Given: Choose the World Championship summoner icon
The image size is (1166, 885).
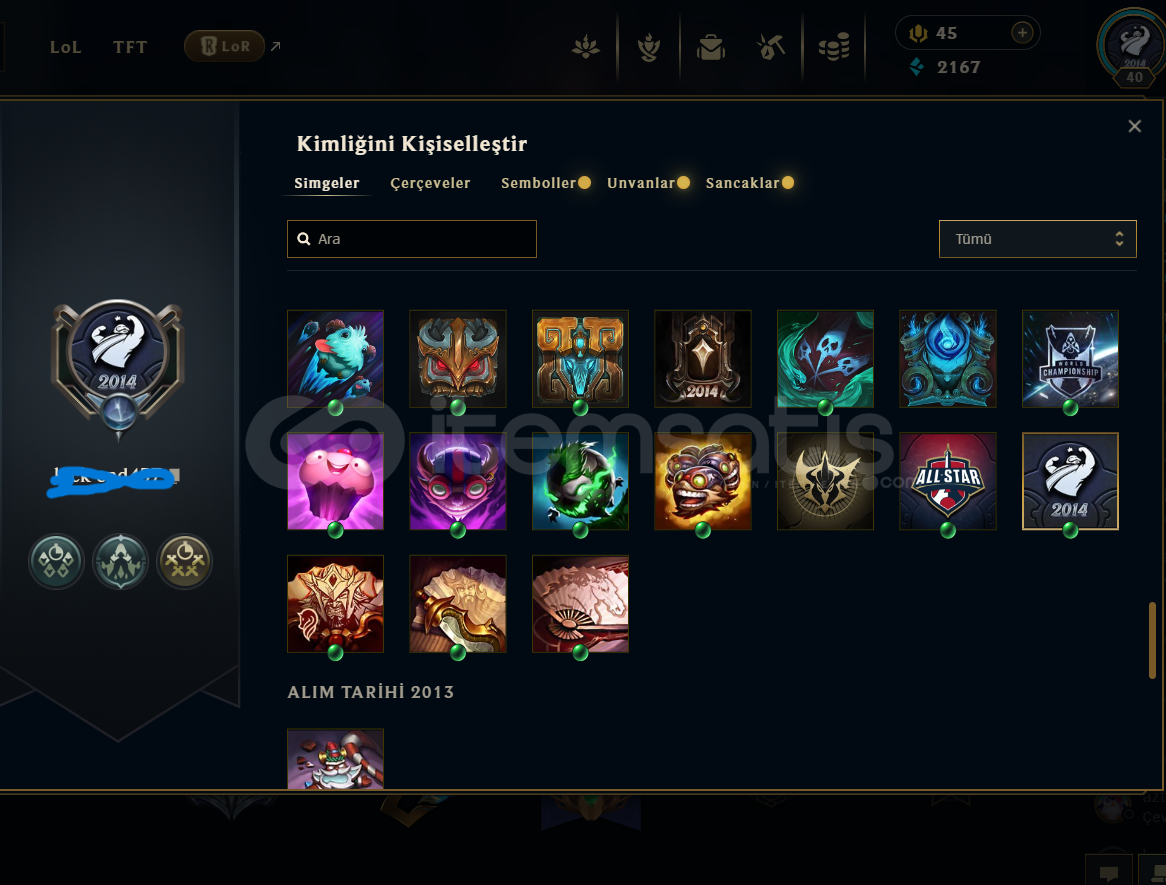Looking at the screenshot, I should [1070, 358].
